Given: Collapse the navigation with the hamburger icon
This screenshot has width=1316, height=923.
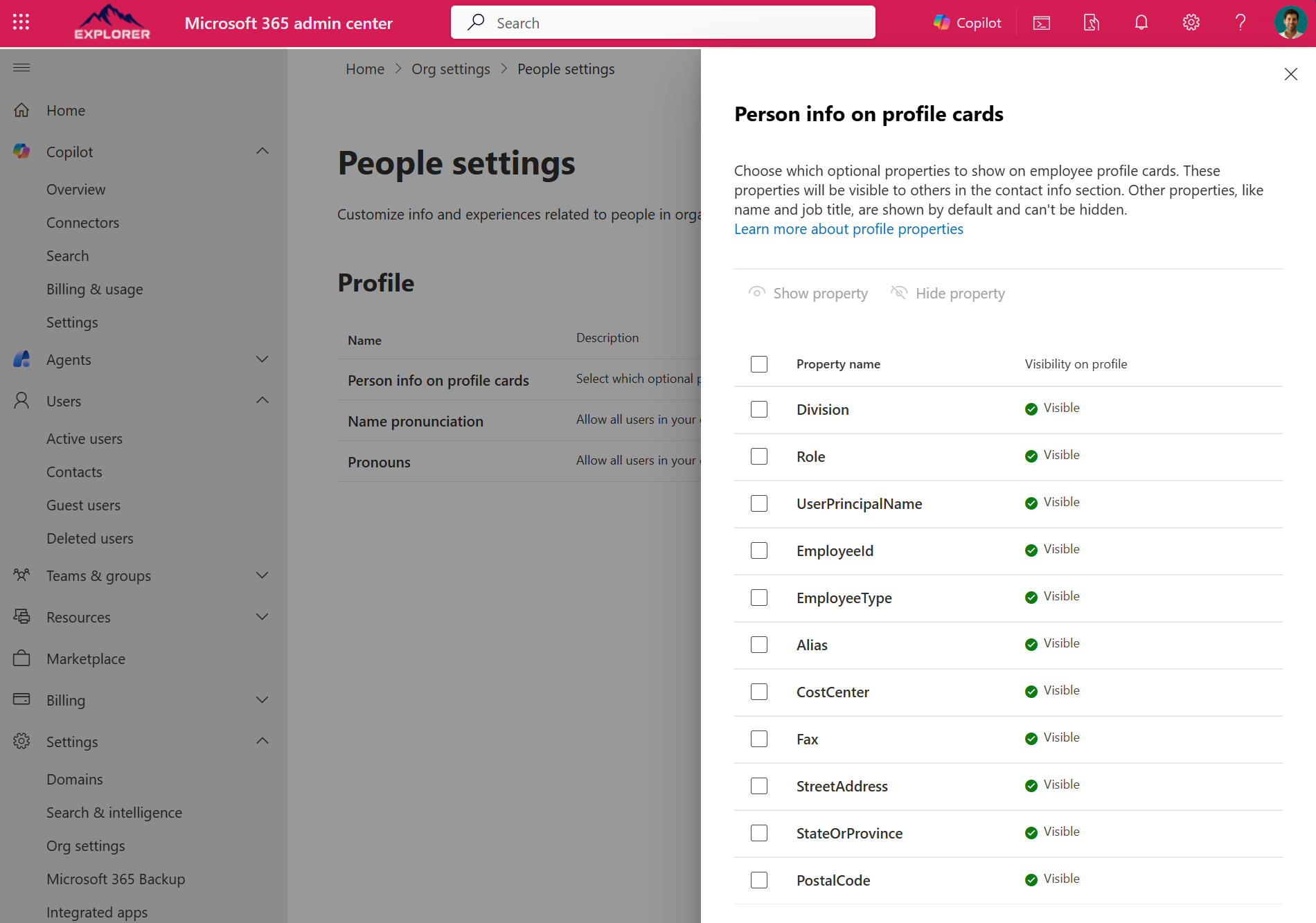Looking at the screenshot, I should (21, 67).
